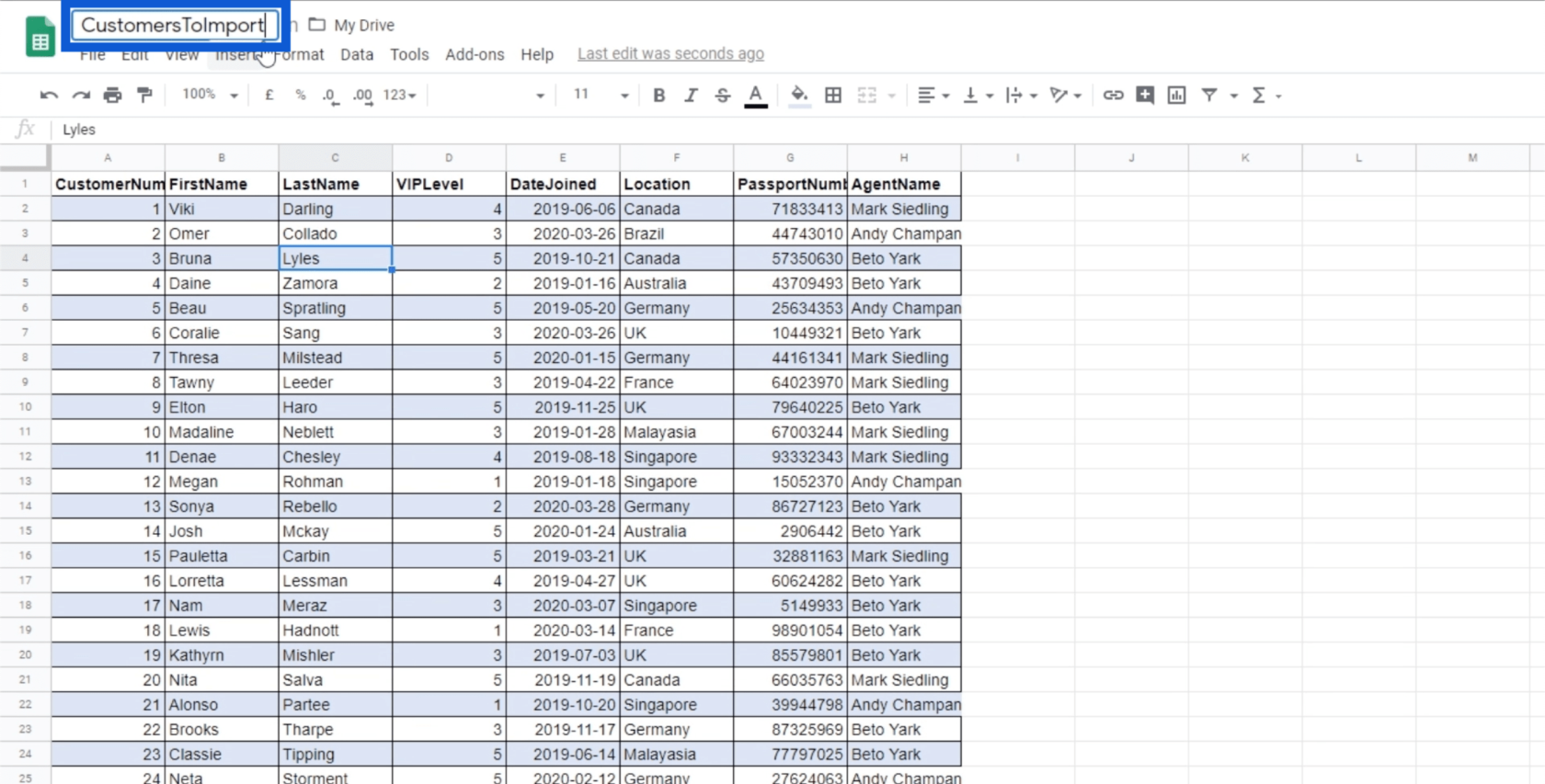The width and height of the screenshot is (1545, 784).
Task: Print the spreadsheet
Action: click(x=112, y=95)
